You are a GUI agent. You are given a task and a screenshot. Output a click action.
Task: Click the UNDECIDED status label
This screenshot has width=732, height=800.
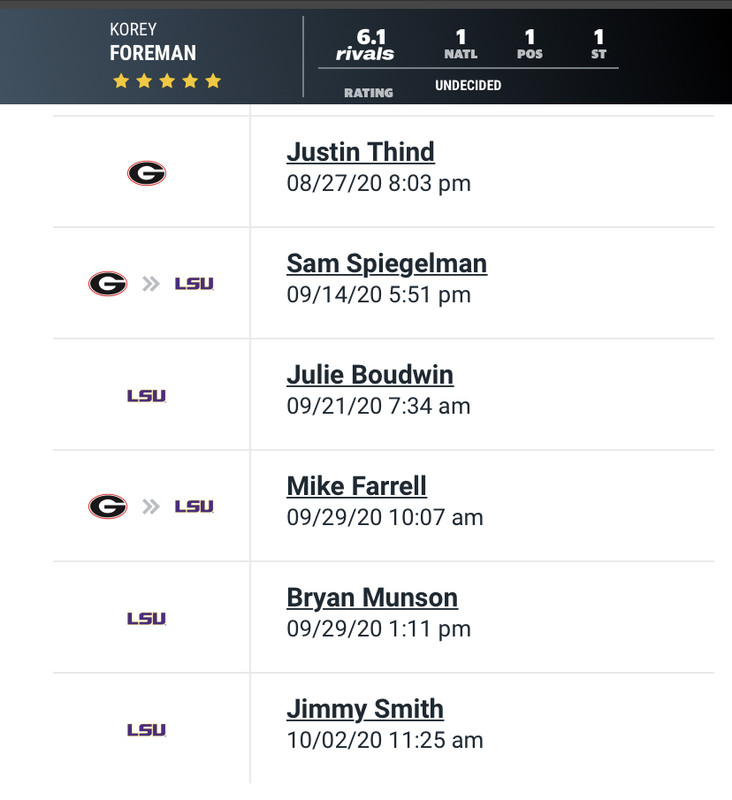tap(468, 86)
